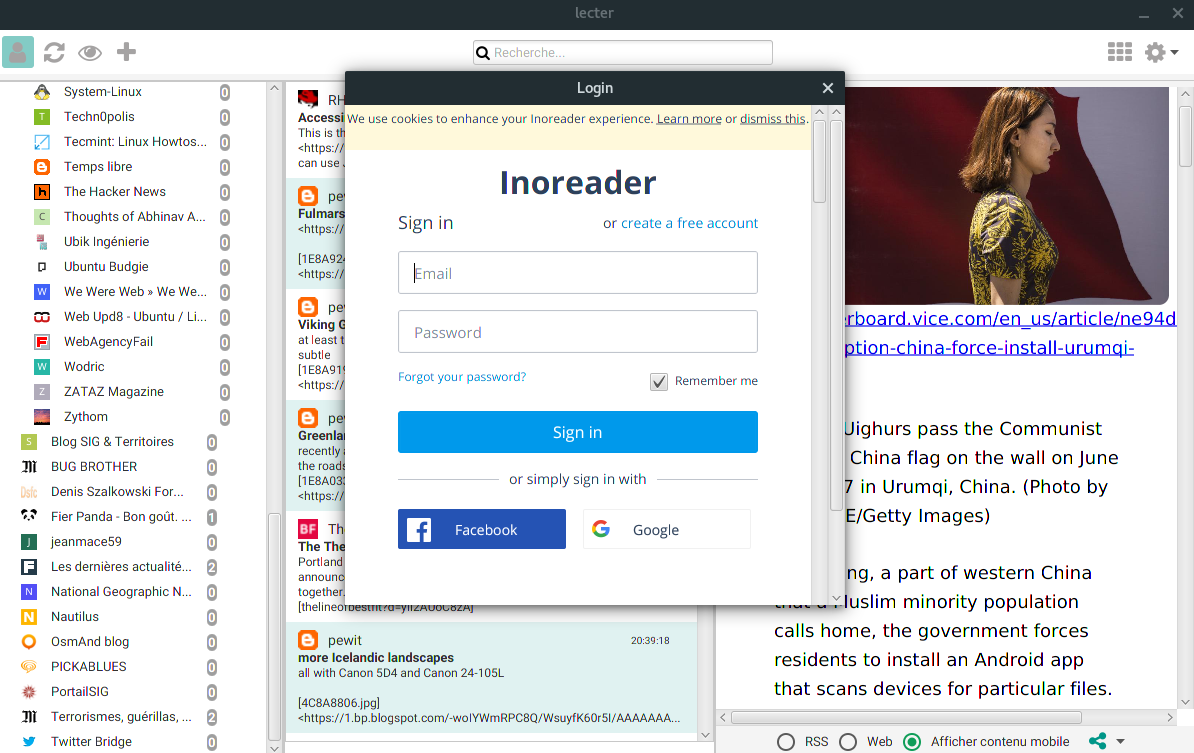Viewport: 1194px width, 753px height.
Task: Click the Temps libre blogger icon
Action: (x=42, y=167)
